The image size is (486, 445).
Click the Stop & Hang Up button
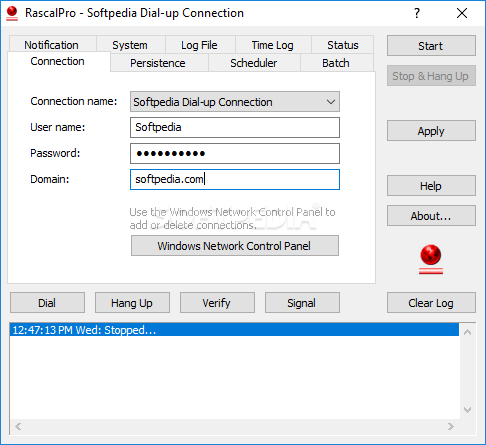[x=431, y=76]
